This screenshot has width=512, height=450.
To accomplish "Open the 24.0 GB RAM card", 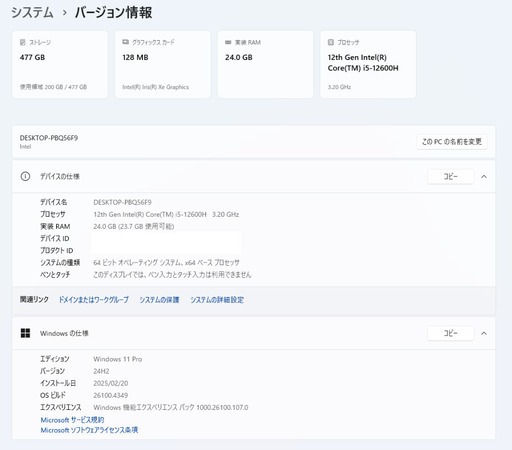I will [x=265, y=64].
